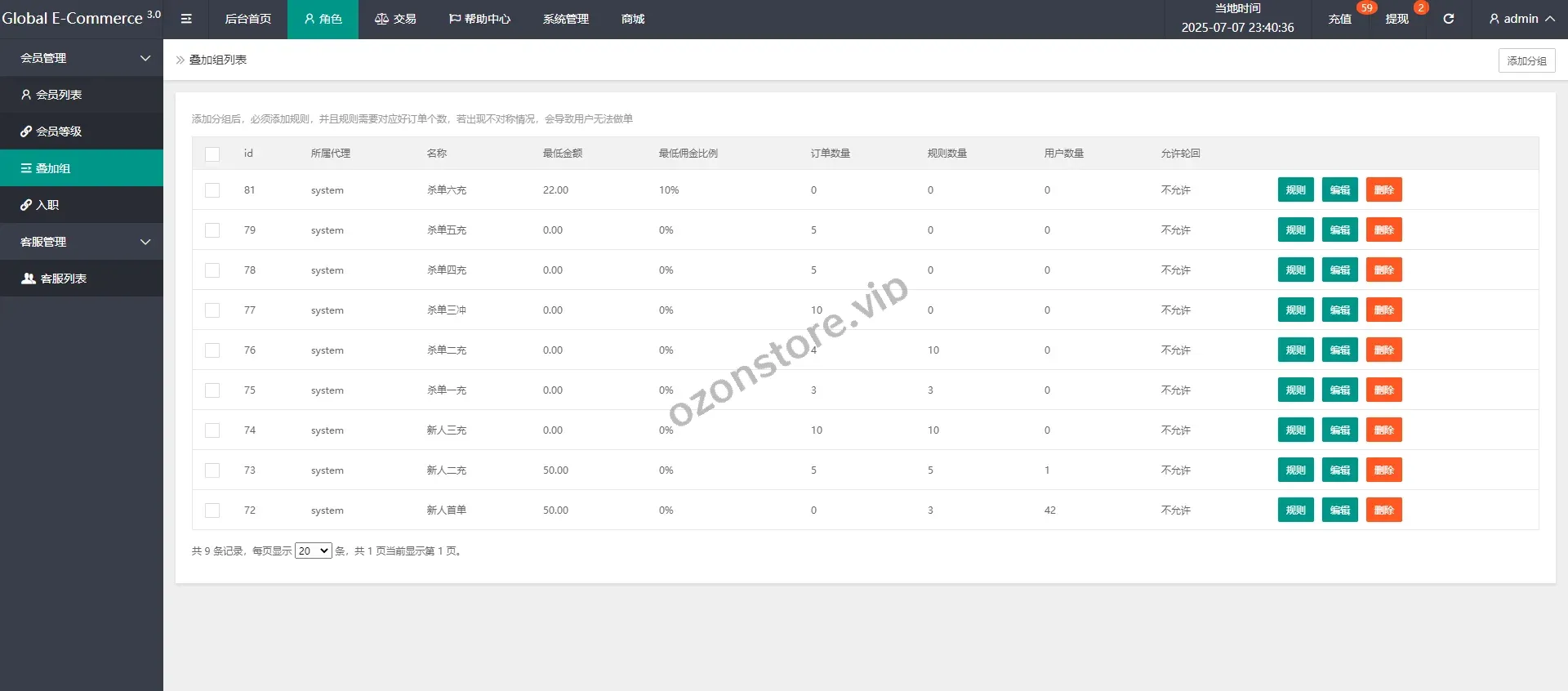Click the 添加分组 button
The width and height of the screenshot is (1568, 691).
(x=1526, y=60)
